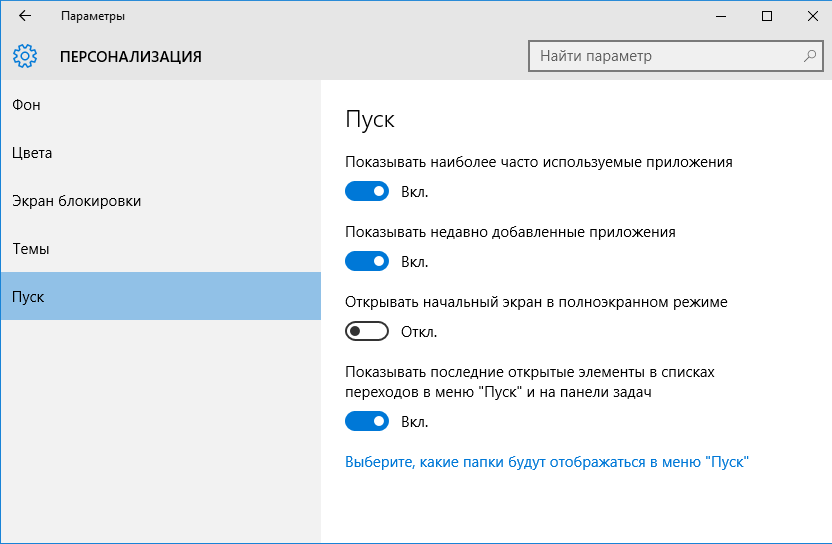The width and height of the screenshot is (832, 544).
Task: Maximize the Параметры window
Action: point(767,16)
